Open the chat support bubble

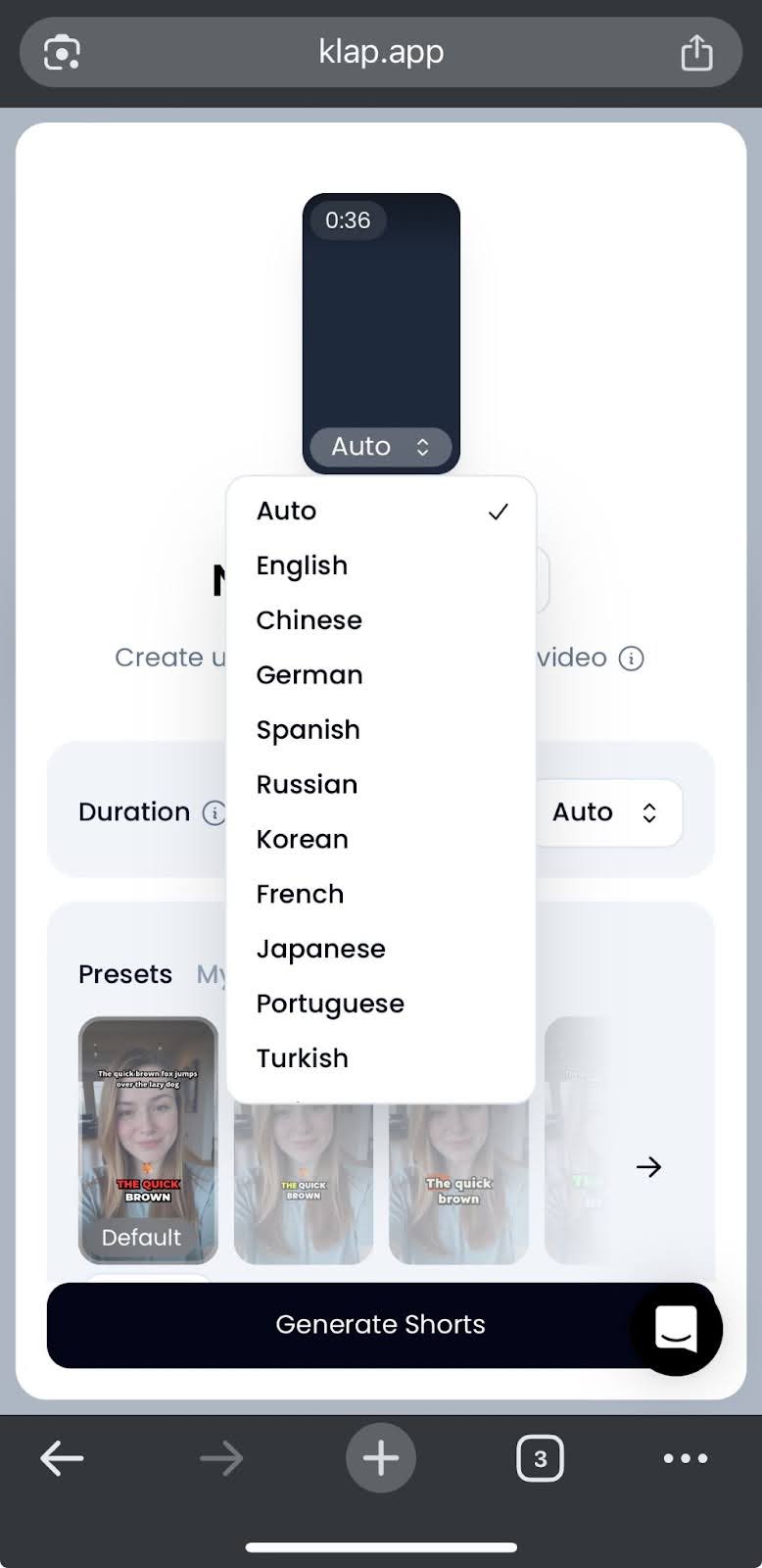676,1329
